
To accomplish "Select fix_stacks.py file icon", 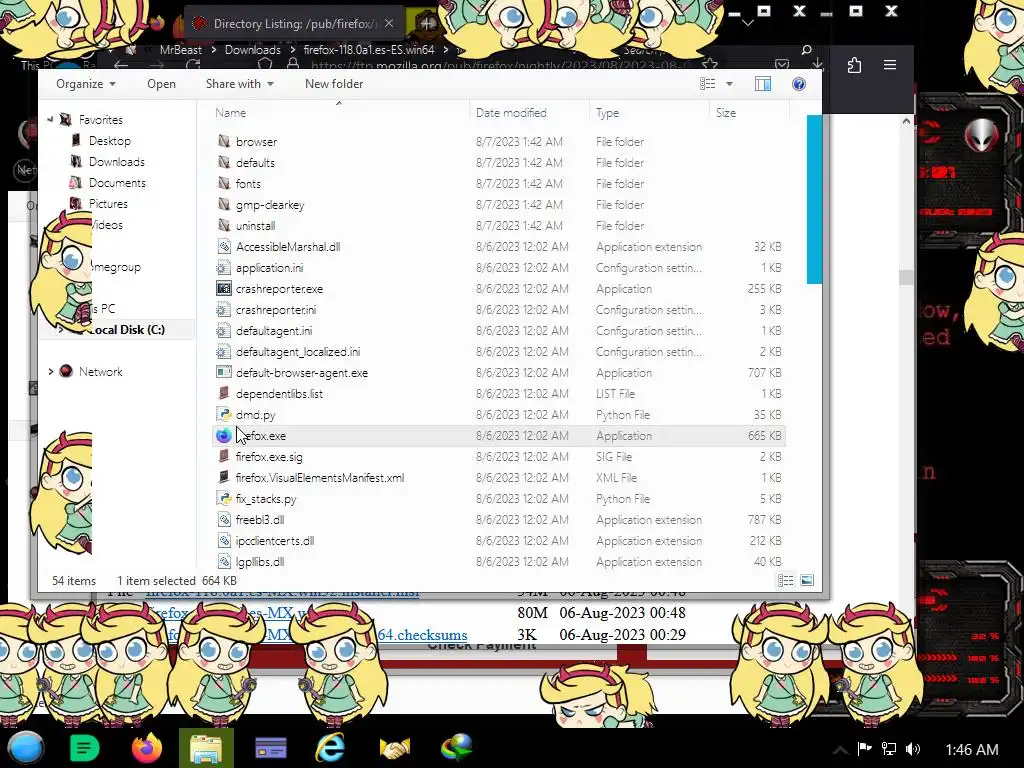I will click(224, 498).
